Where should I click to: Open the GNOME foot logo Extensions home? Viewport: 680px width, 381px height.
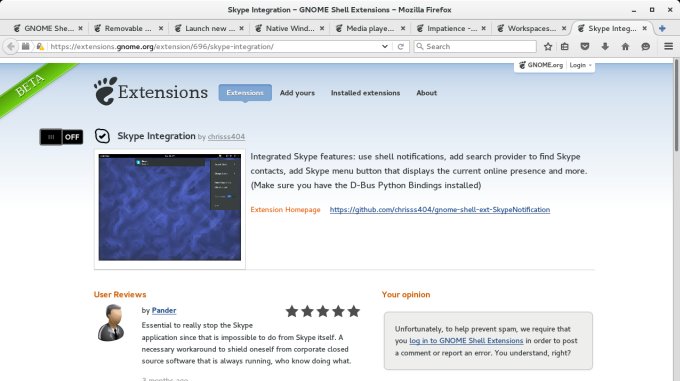coord(150,91)
